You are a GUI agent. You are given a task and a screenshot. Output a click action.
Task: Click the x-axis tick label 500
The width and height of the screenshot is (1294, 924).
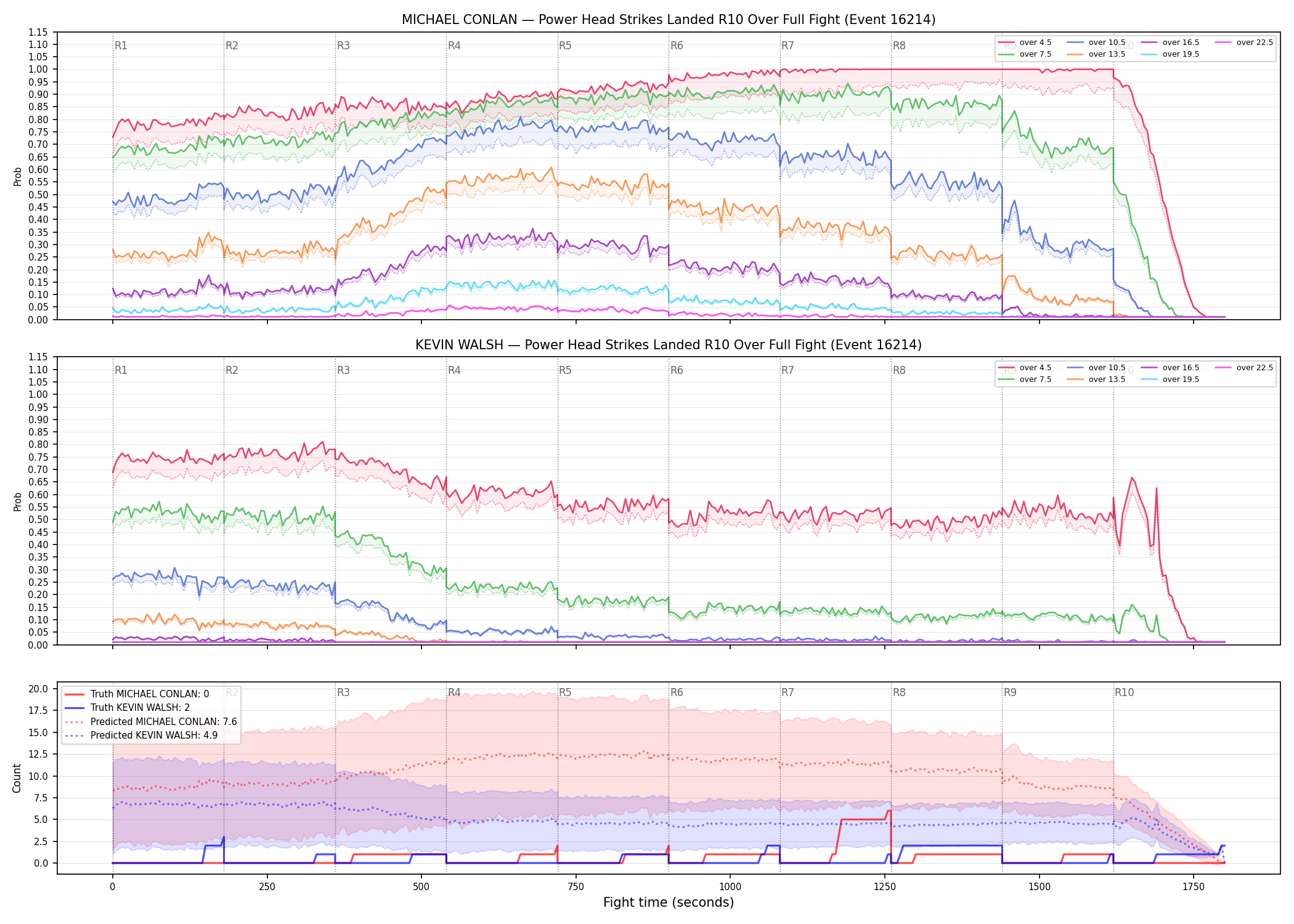tap(421, 887)
